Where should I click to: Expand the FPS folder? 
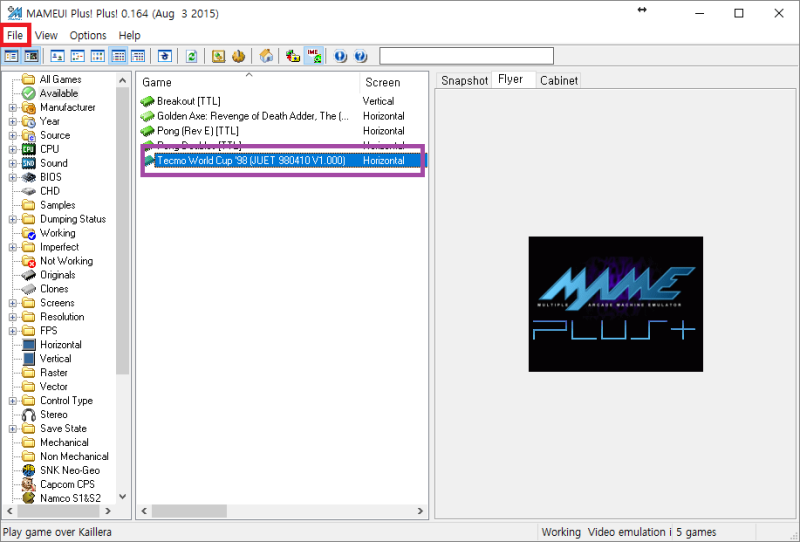[13, 331]
